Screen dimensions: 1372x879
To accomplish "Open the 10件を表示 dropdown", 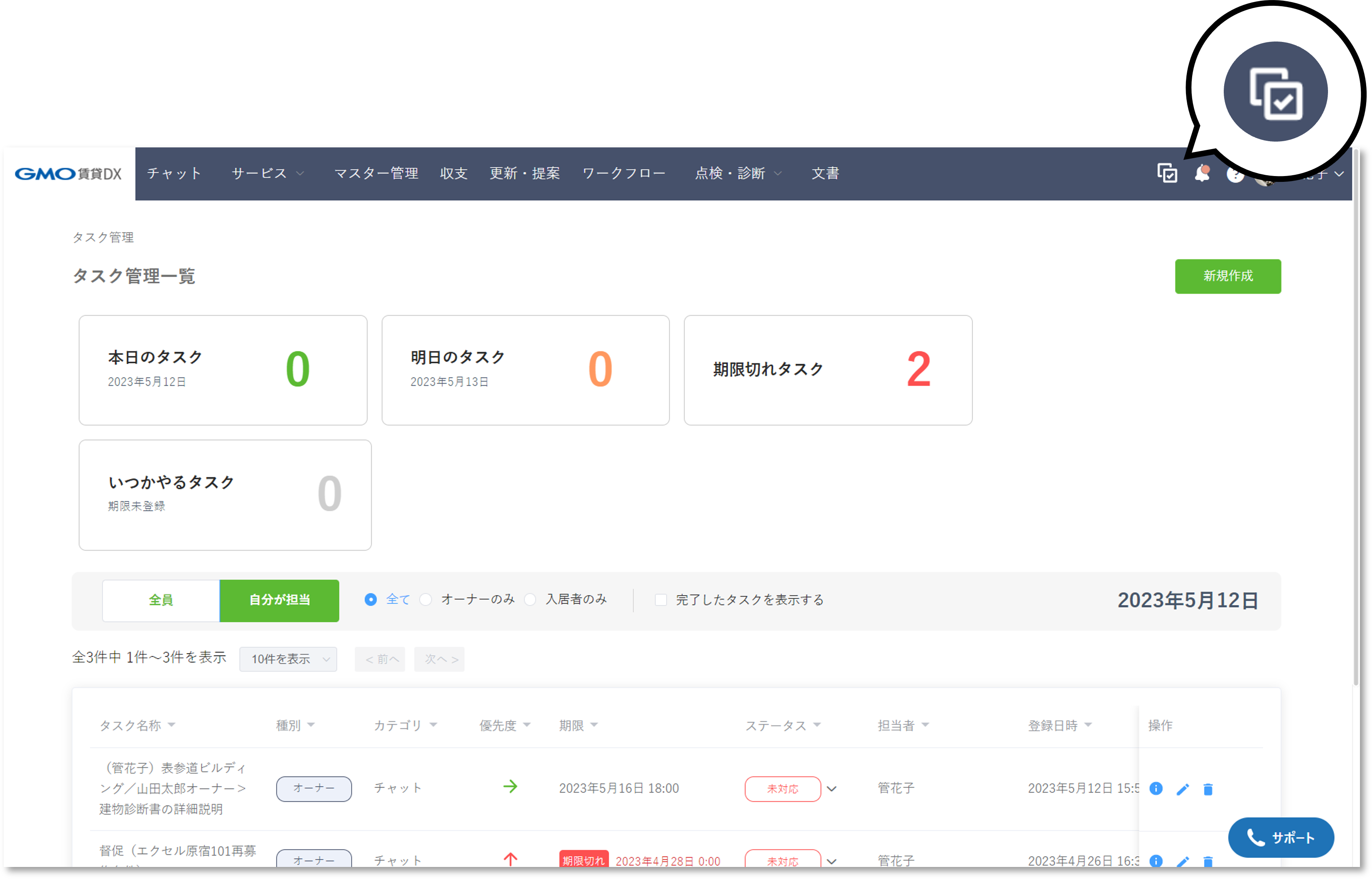I will 288,659.
